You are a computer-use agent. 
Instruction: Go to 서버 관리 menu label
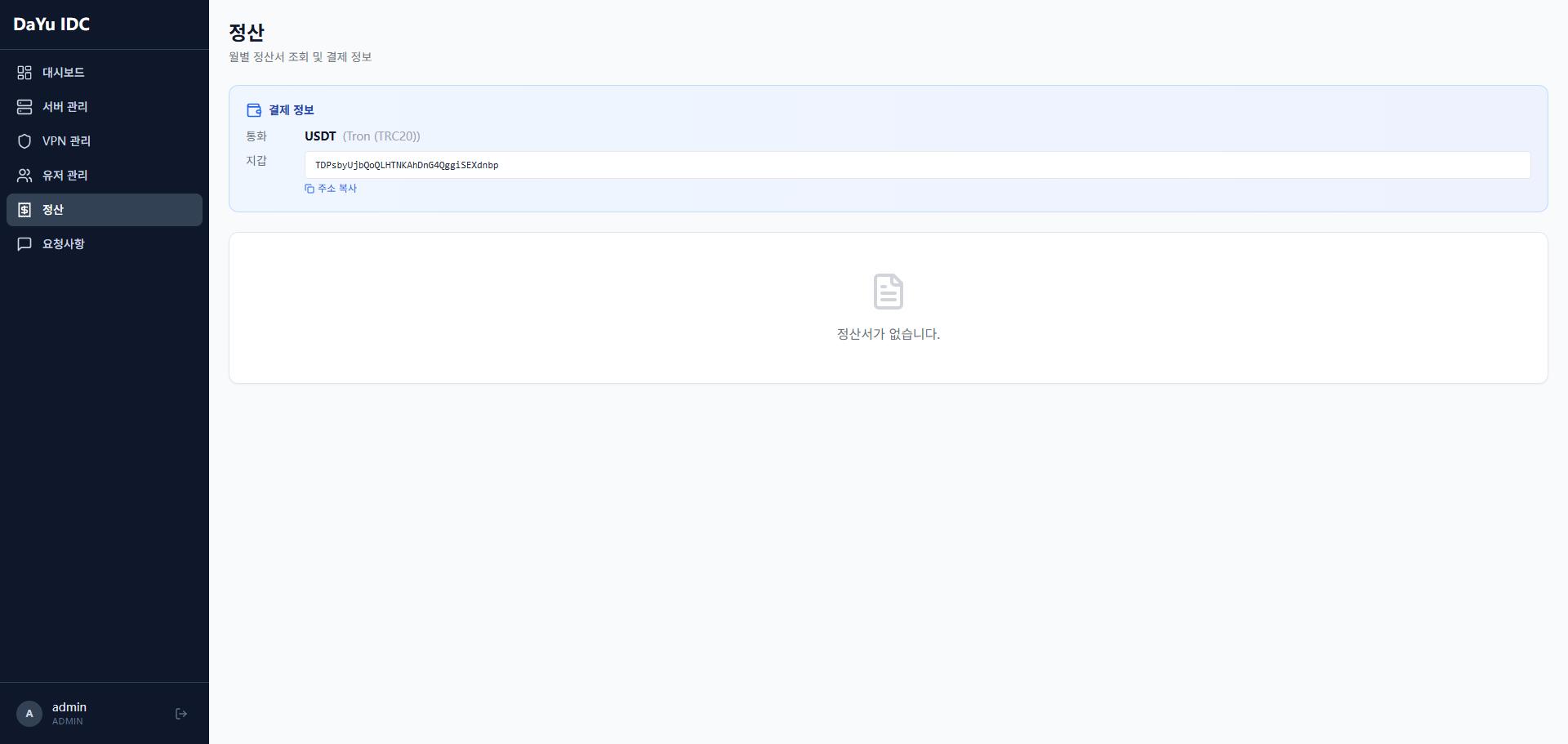[65, 107]
